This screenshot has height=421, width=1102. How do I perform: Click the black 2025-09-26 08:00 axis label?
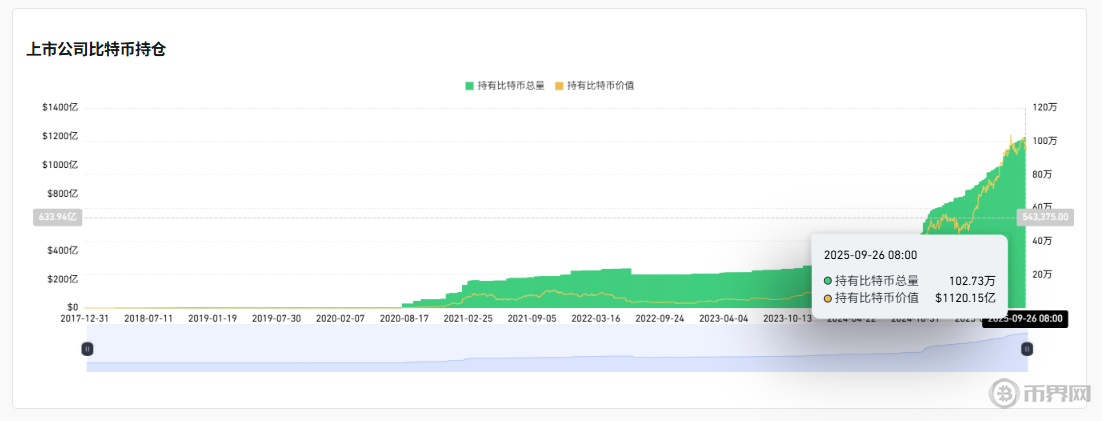click(x=1024, y=319)
